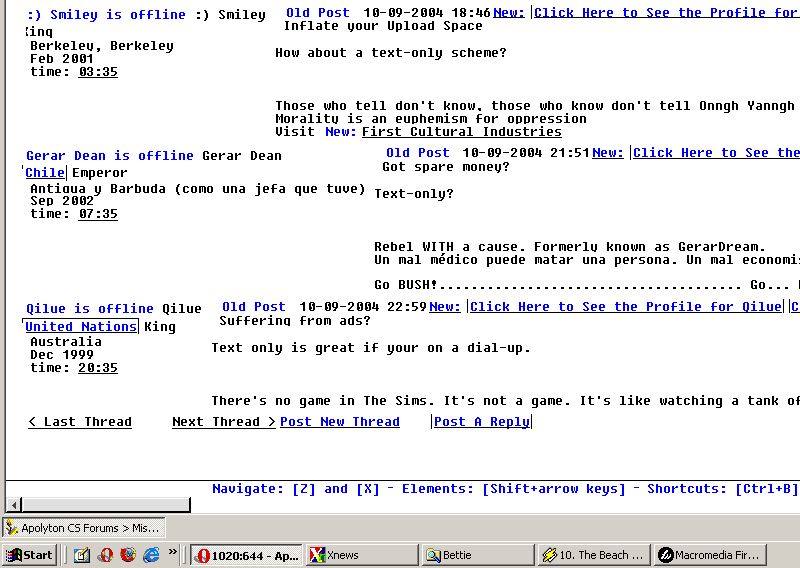Switch to Macromedia Fireworks in taskbar
This screenshot has width=800, height=568.
(710, 555)
